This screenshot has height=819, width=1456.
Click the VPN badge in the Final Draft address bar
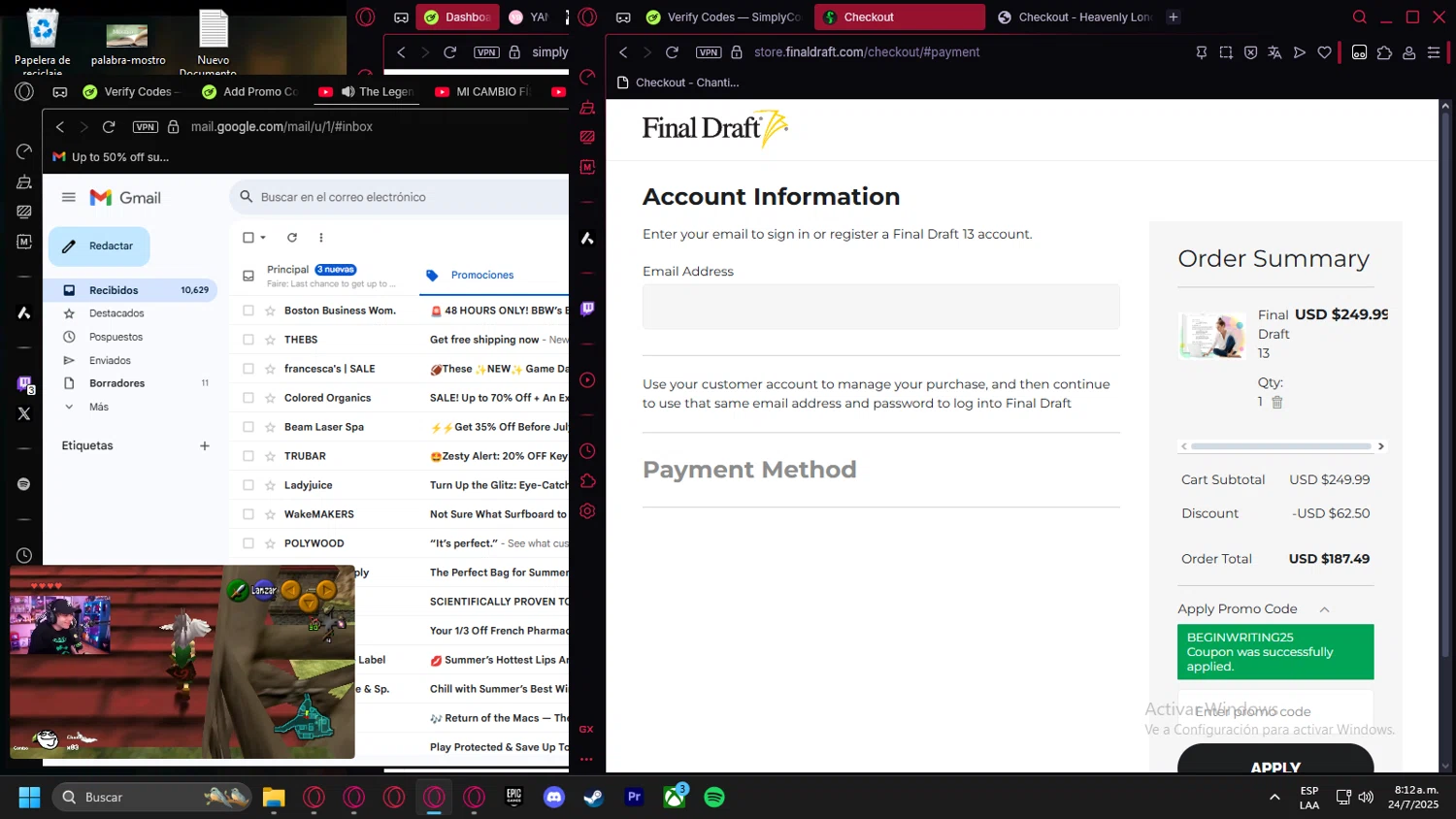[709, 52]
